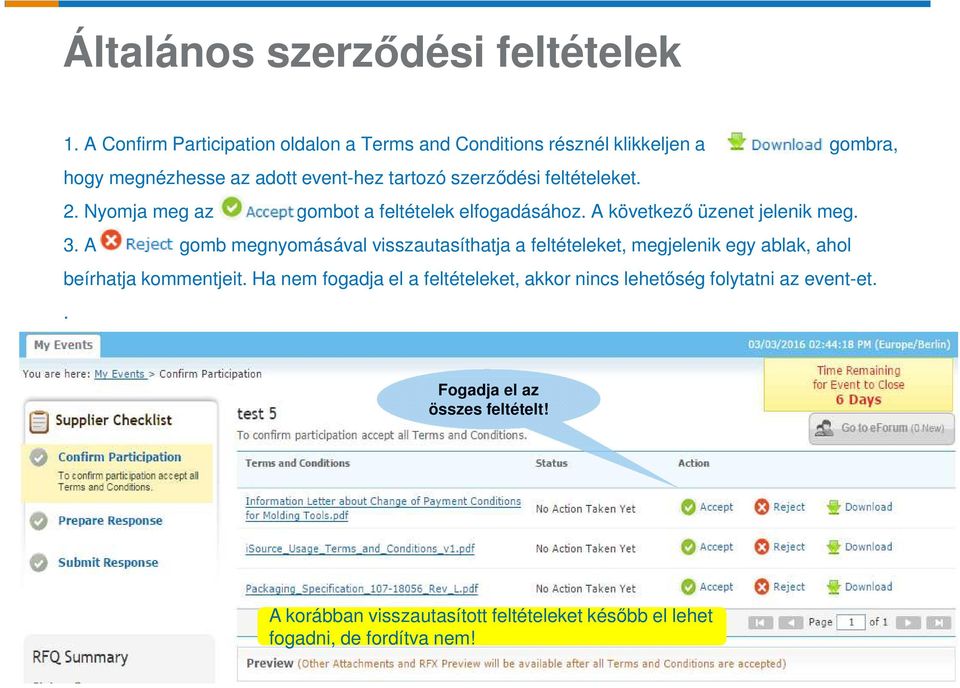
Task: Accept the Information Letter Payment Conditions document
Action: pos(707,507)
